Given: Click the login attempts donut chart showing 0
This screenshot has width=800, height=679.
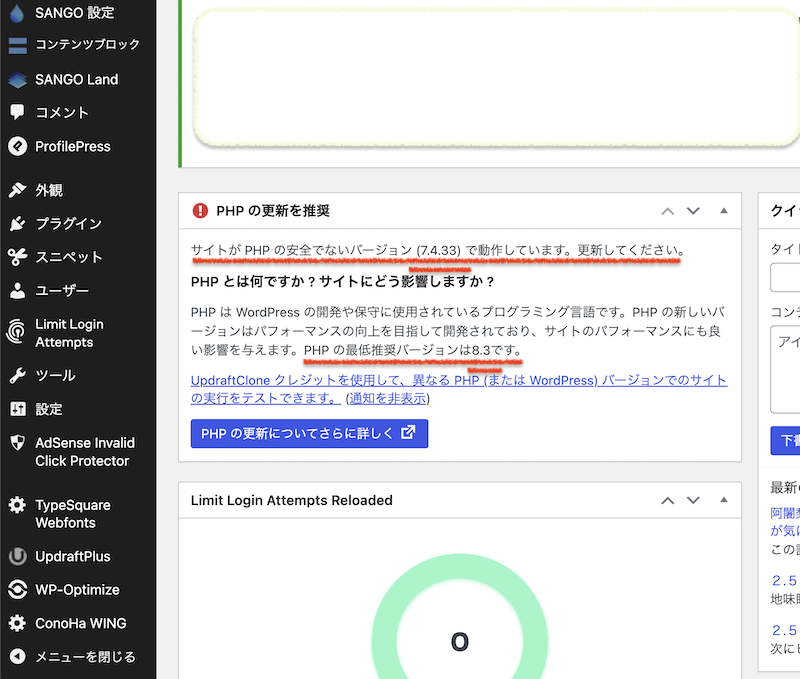Looking at the screenshot, I should click(460, 616).
